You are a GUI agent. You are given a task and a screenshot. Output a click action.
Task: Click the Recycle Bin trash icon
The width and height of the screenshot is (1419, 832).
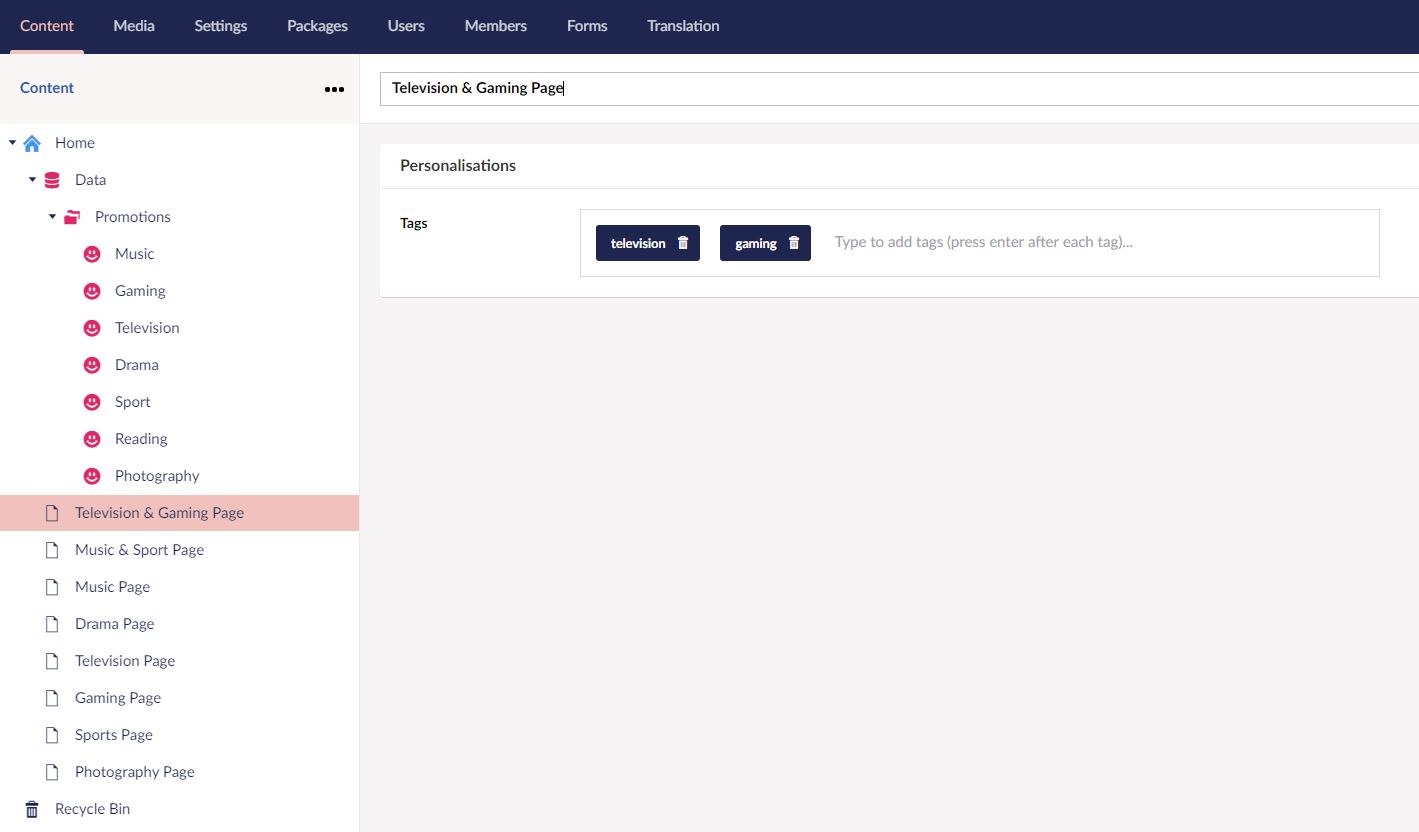click(32, 809)
